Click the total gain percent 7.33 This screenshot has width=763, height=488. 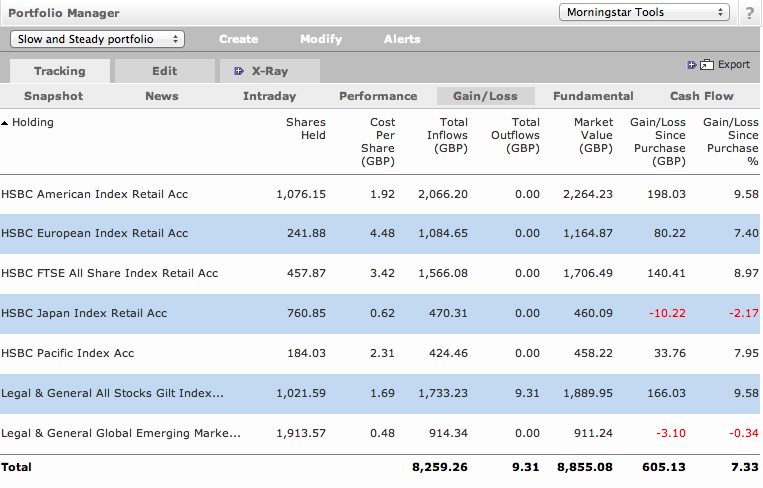pos(745,468)
